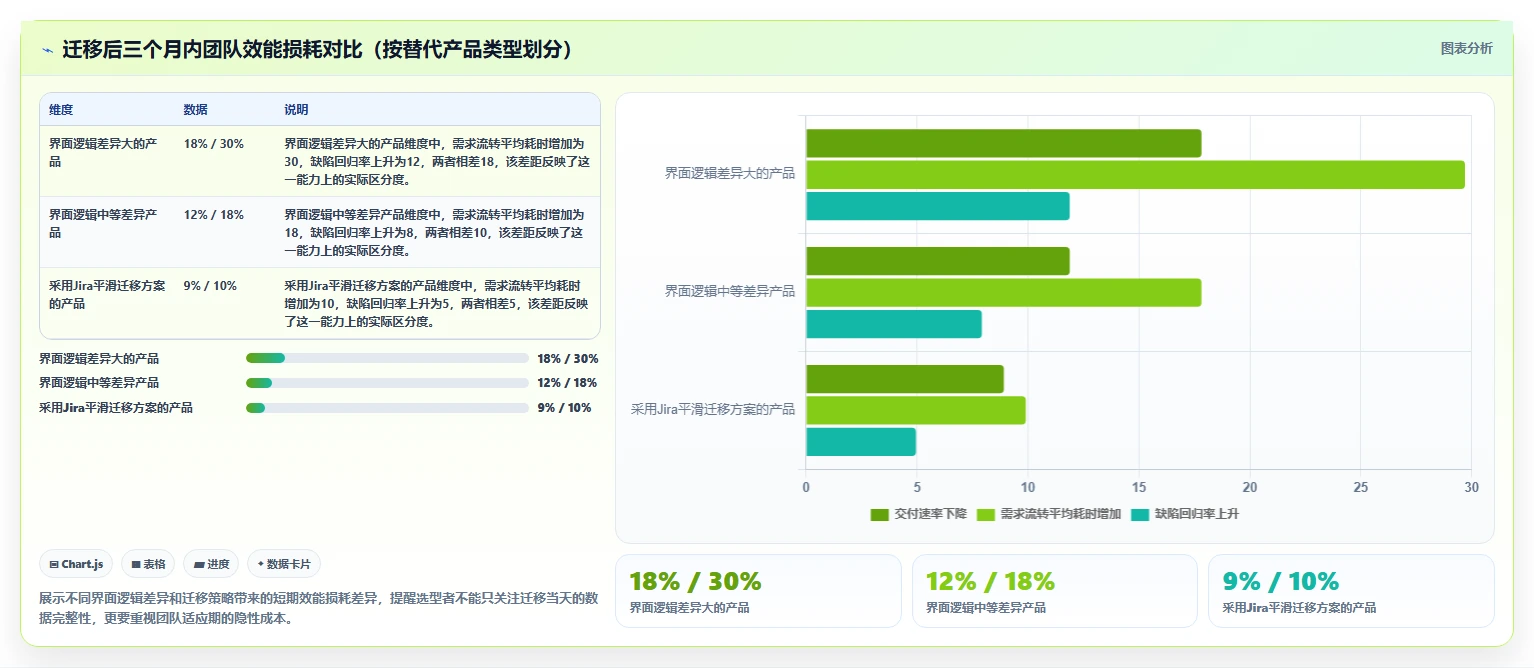This screenshot has height=668, width=1534.
Task: Click the lightning icon beside the panel title
Action: coord(48,50)
